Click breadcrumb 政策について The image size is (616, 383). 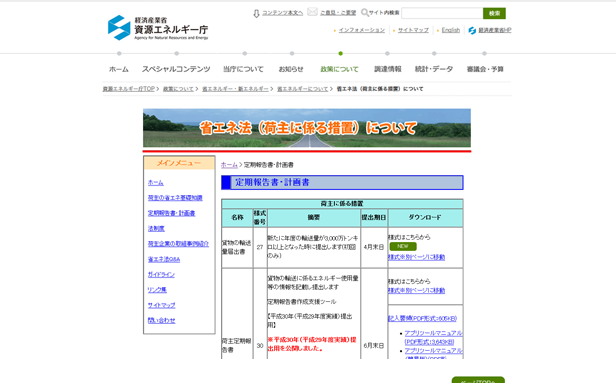pyautogui.click(x=178, y=89)
